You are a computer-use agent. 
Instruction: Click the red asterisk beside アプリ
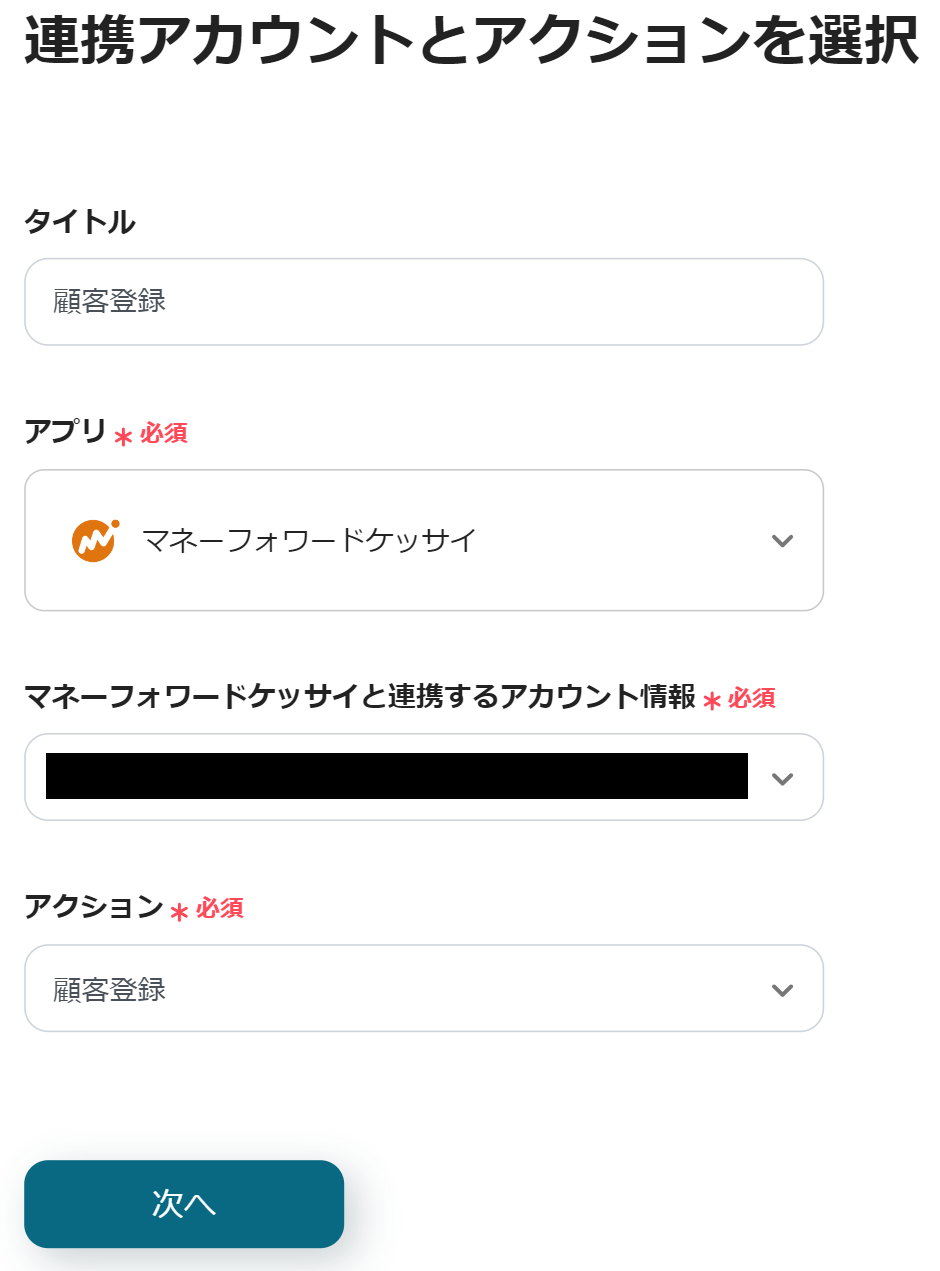click(124, 436)
